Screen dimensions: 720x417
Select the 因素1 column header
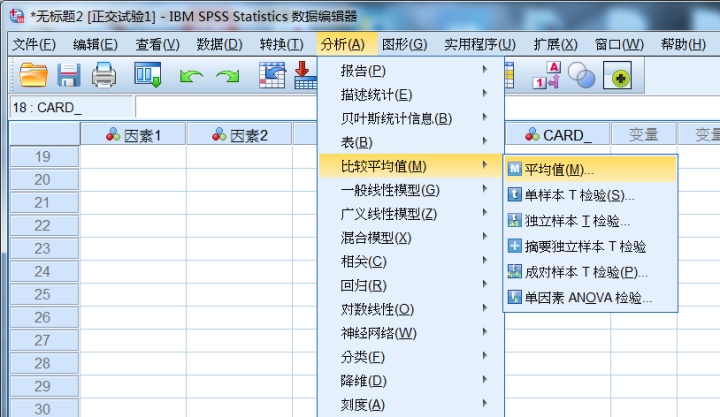(x=133, y=135)
